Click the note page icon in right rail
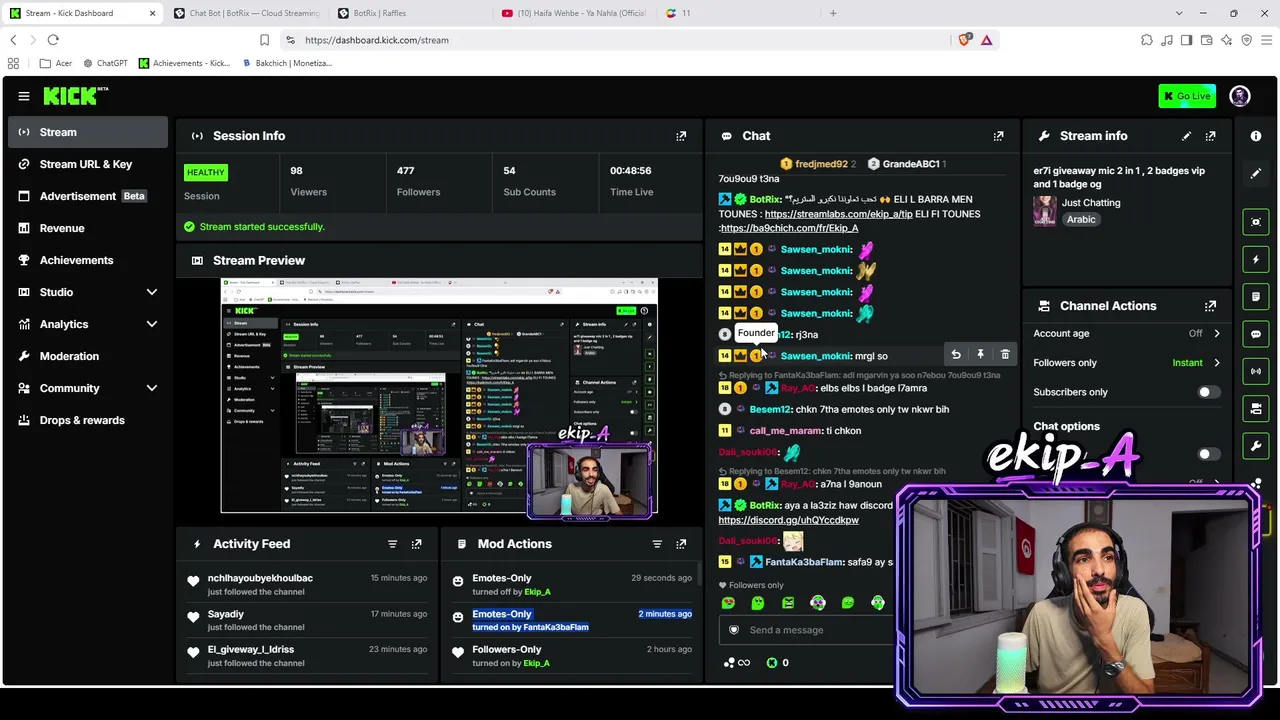Viewport: 1280px width, 720px height. [1256, 297]
